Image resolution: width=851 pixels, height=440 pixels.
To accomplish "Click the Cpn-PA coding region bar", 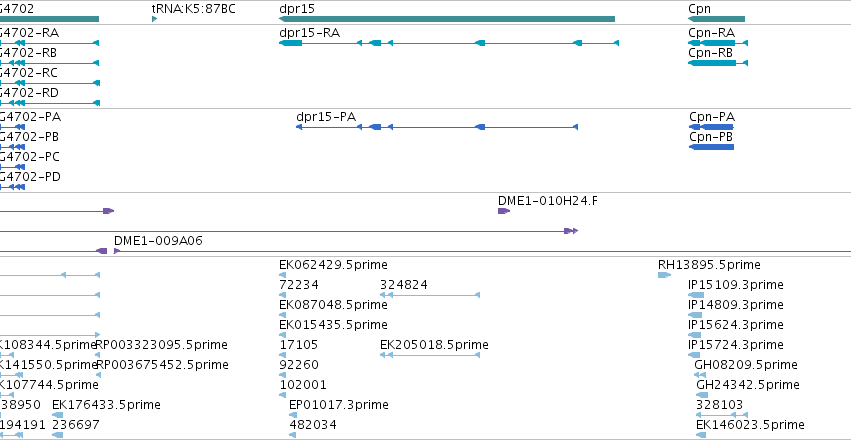I will click(711, 127).
